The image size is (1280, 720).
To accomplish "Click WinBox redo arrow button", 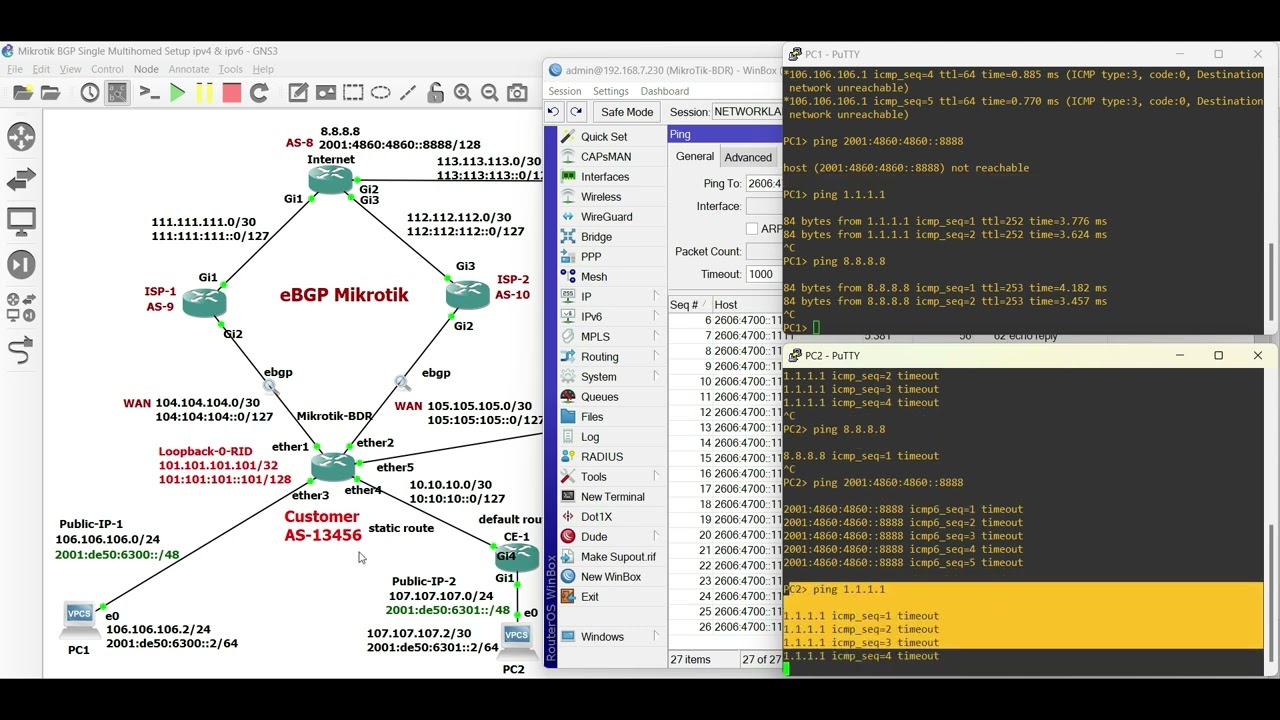I will (x=575, y=112).
